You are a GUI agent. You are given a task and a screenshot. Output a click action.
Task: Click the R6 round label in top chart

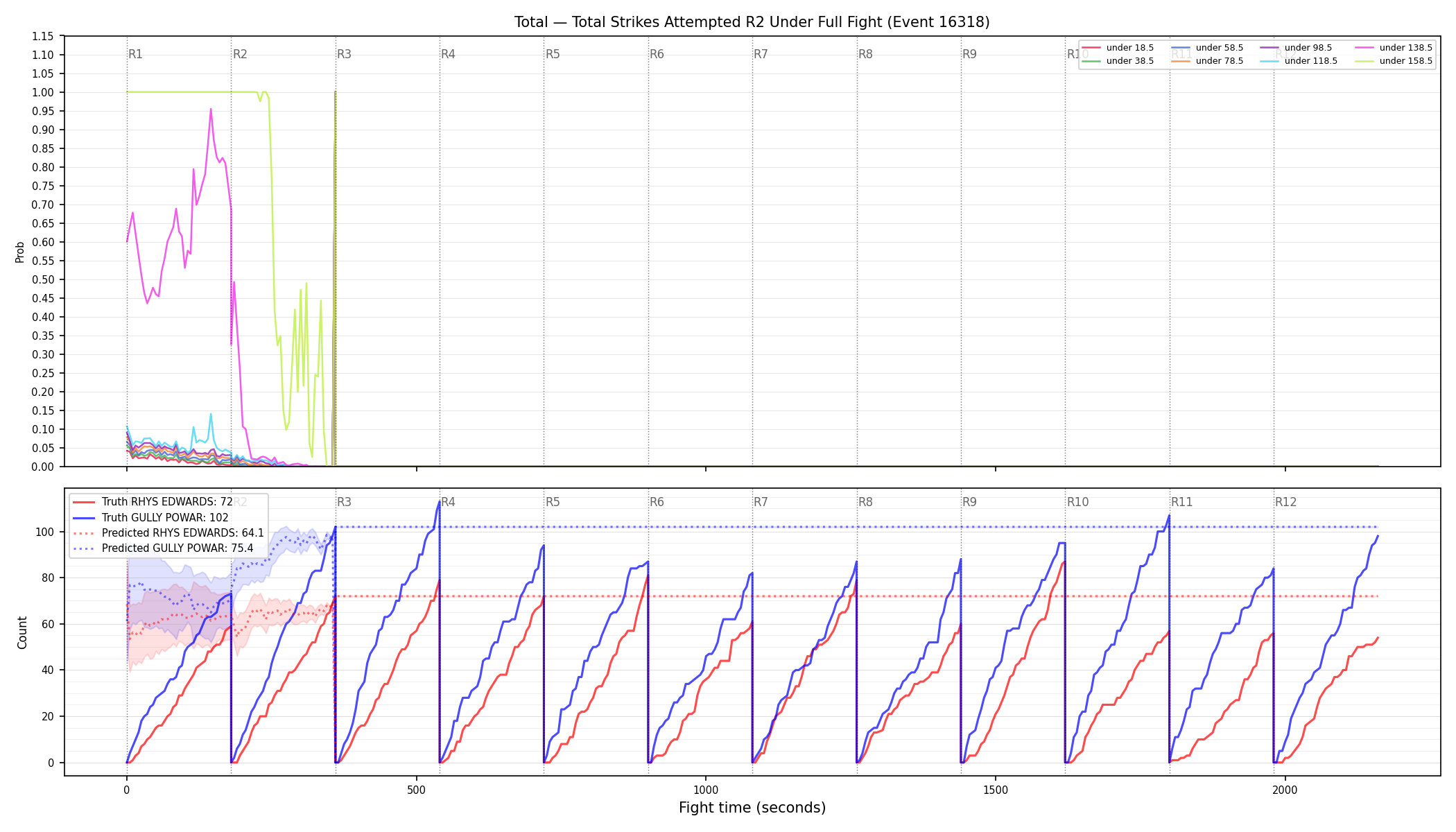657,54
